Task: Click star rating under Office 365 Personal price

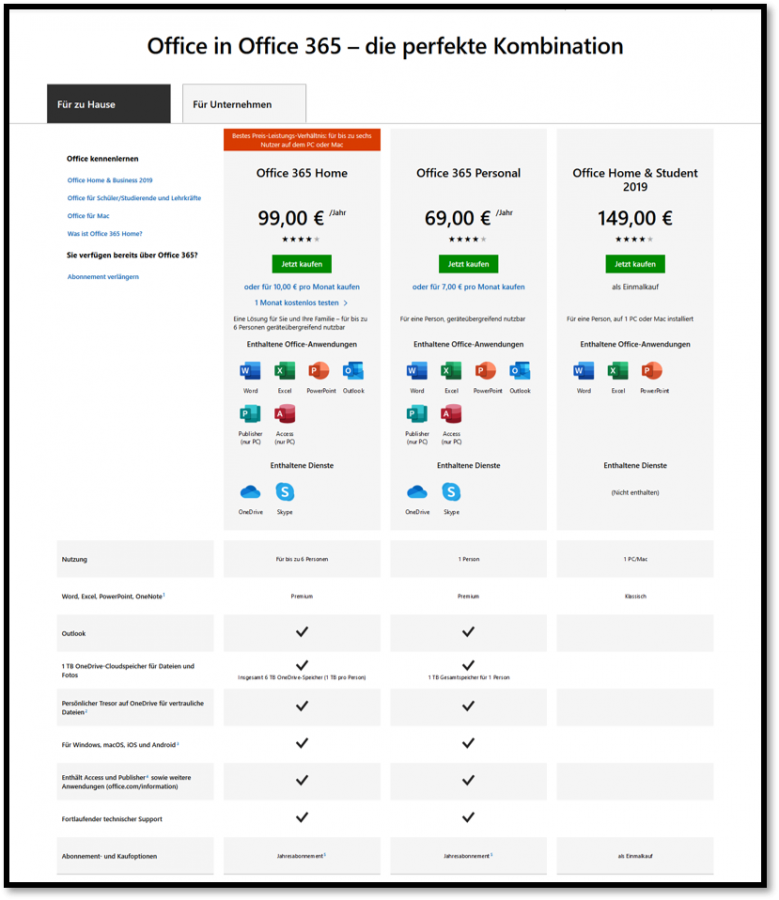Action: (467, 239)
